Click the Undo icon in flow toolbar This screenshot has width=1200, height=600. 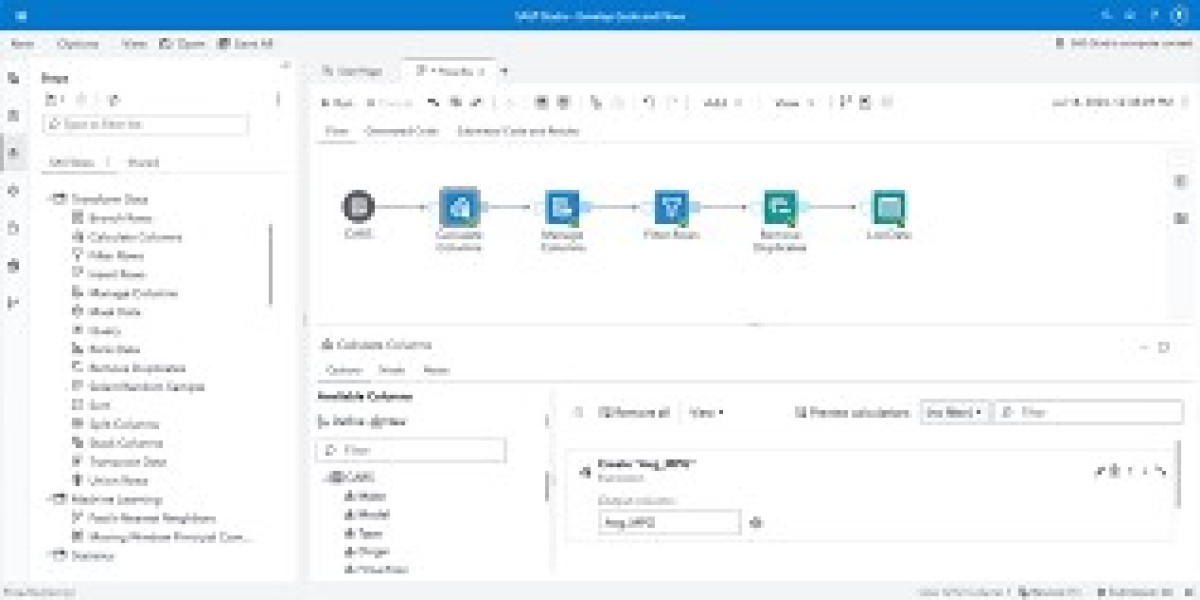[649, 102]
